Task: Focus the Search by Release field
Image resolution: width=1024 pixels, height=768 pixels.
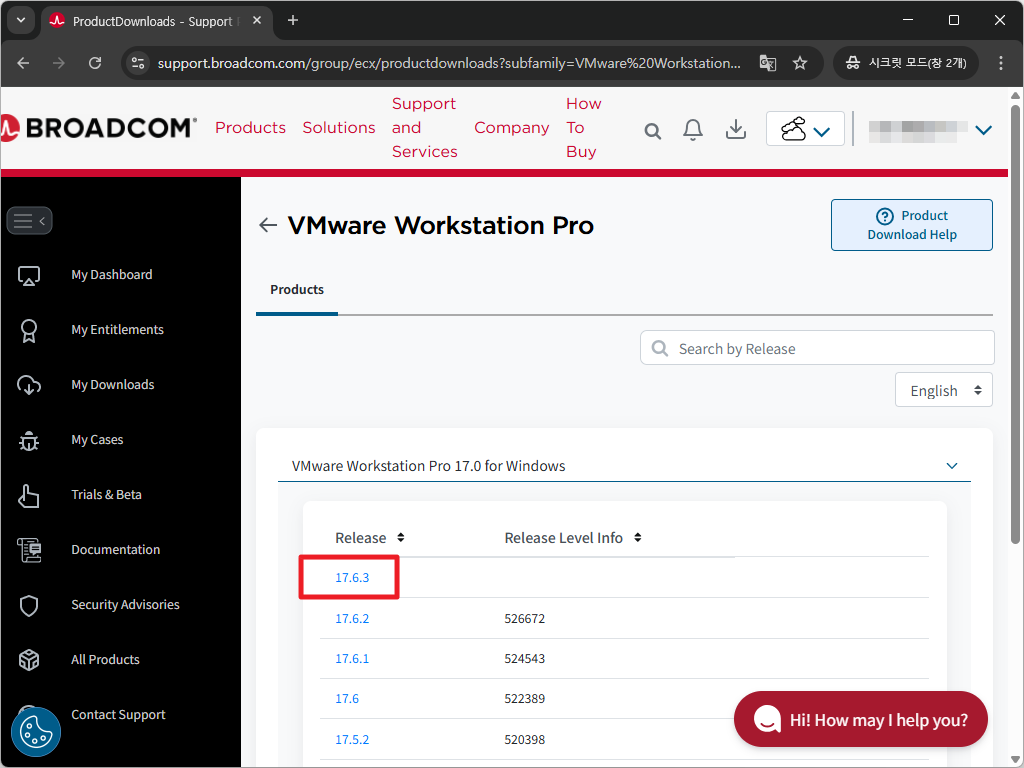Action: 817,348
